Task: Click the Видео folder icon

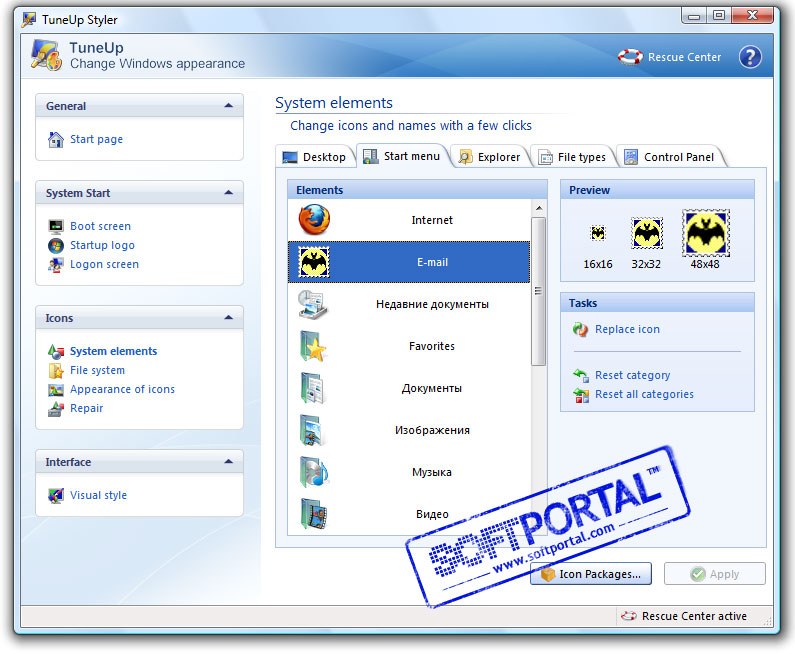Action: click(313, 514)
